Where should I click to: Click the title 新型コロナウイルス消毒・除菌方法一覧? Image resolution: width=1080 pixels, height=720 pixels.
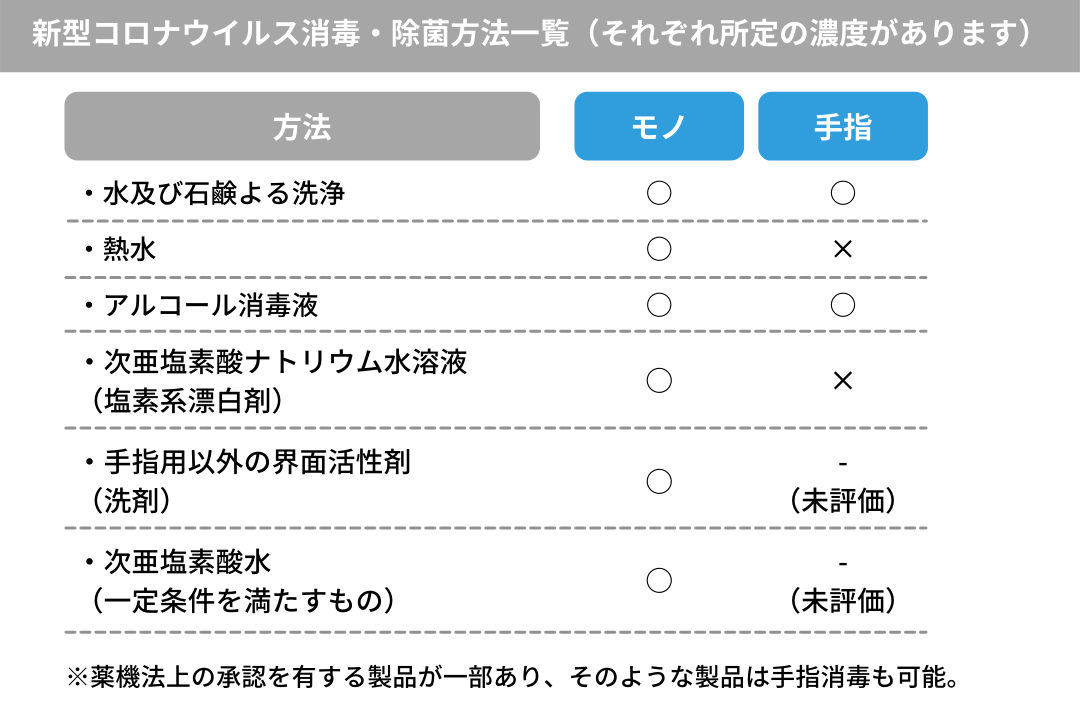300,35
